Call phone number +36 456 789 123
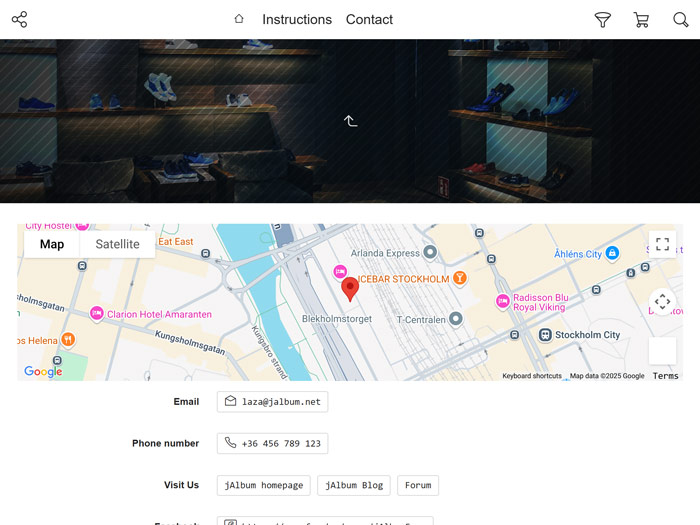This screenshot has width=700, height=525. click(x=272, y=443)
